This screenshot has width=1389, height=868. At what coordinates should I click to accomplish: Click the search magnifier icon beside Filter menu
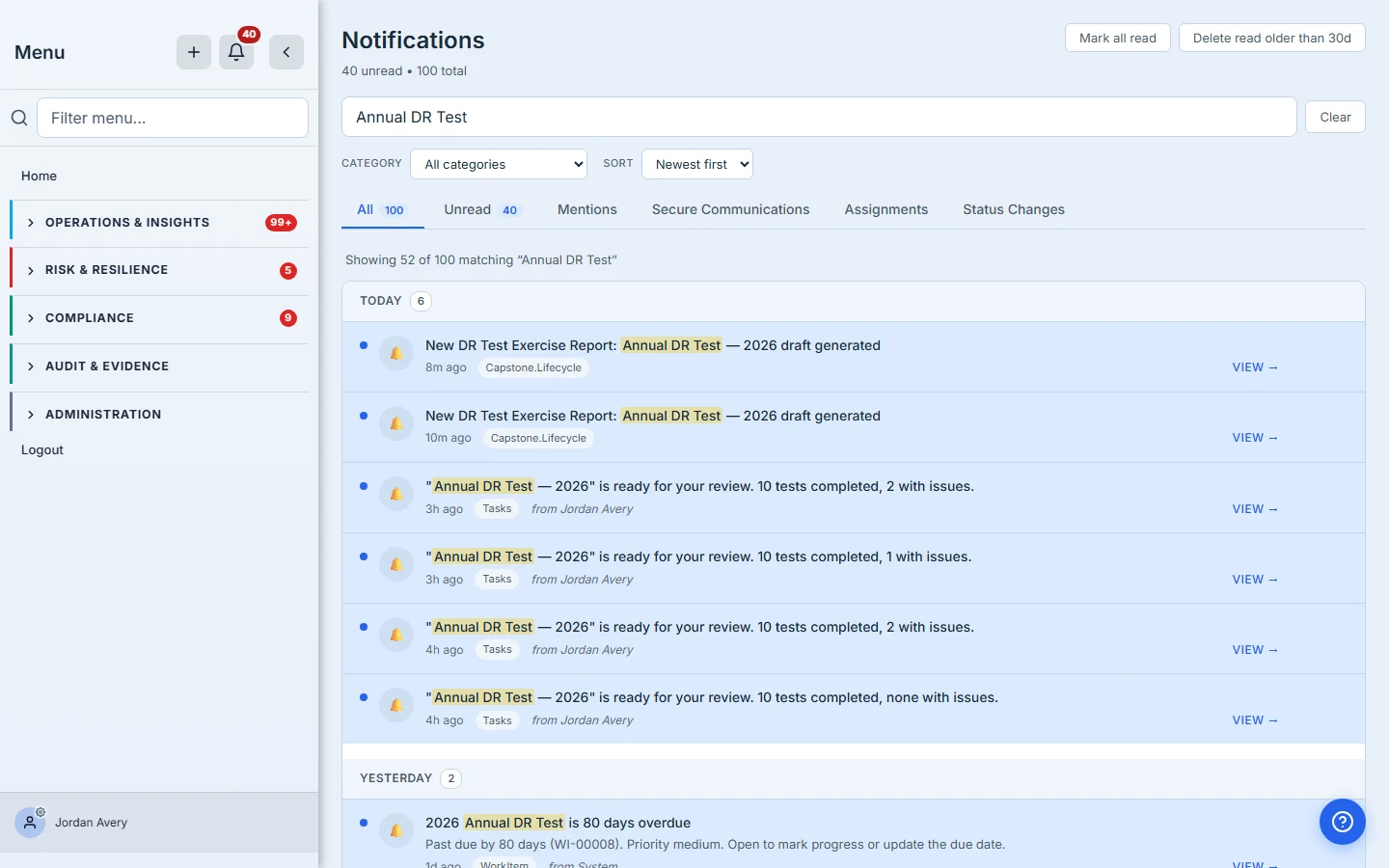(x=19, y=118)
